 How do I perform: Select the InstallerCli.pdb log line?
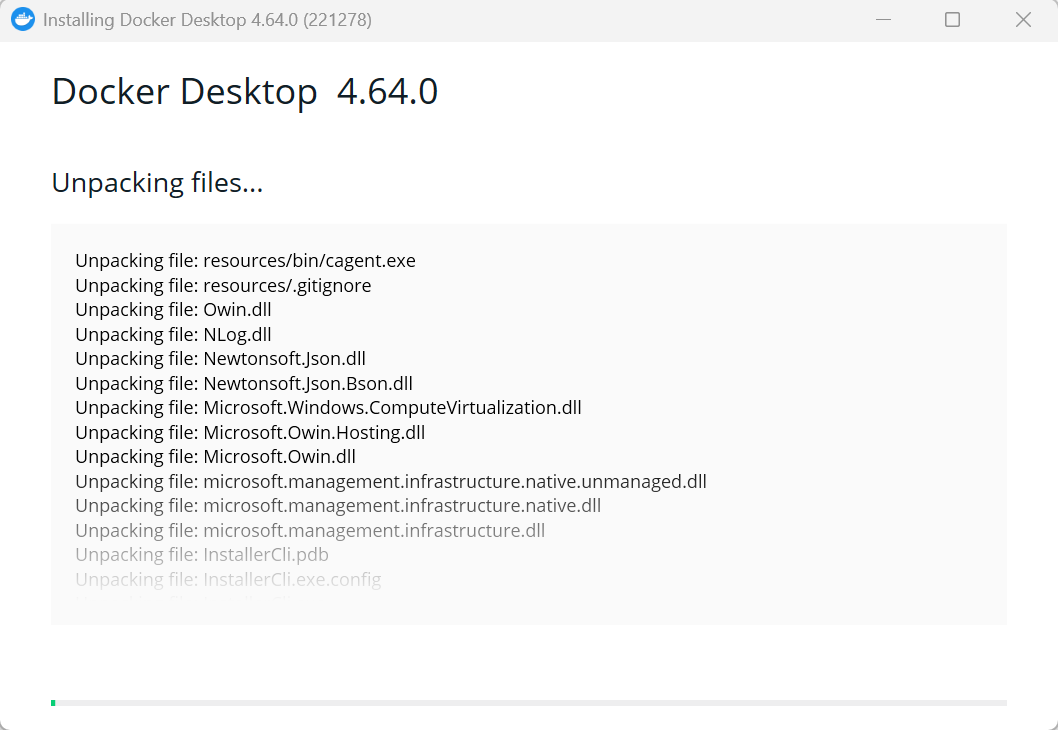[202, 555]
